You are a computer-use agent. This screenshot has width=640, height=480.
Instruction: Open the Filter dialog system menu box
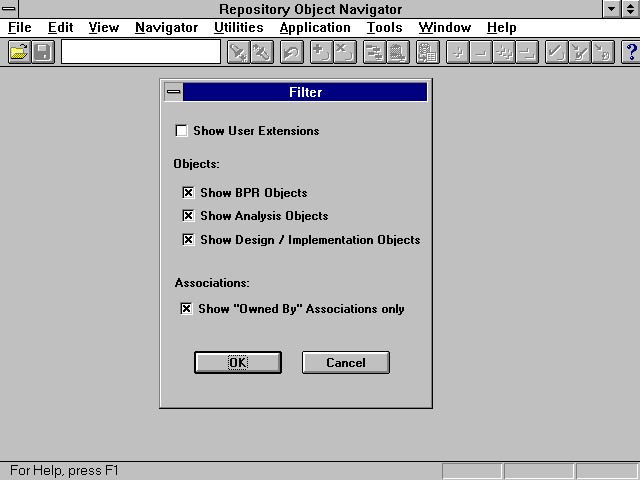click(x=173, y=93)
